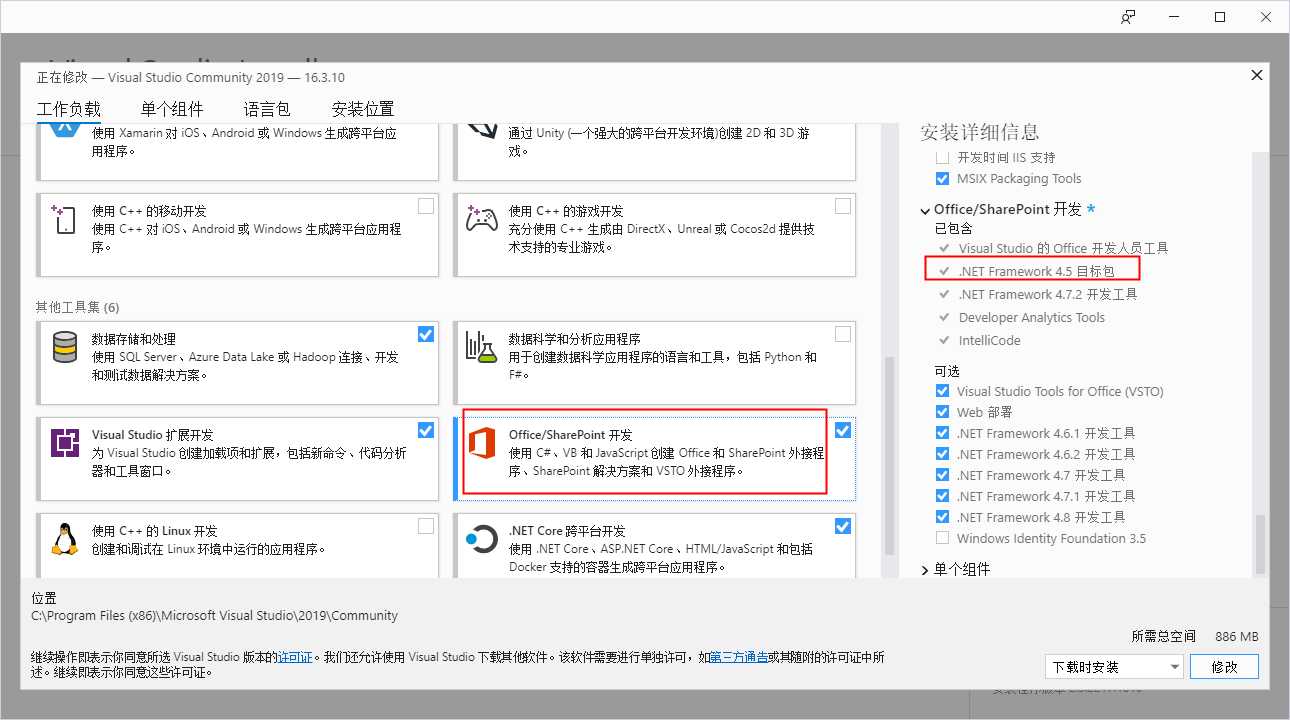Click the Linux penguin icon
The image size is (1290, 720).
pos(65,539)
